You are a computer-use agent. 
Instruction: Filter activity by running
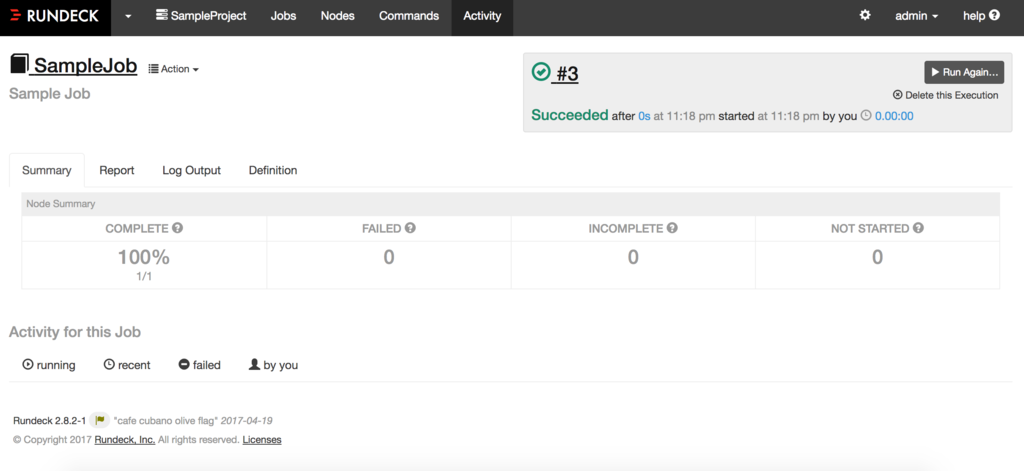49,365
